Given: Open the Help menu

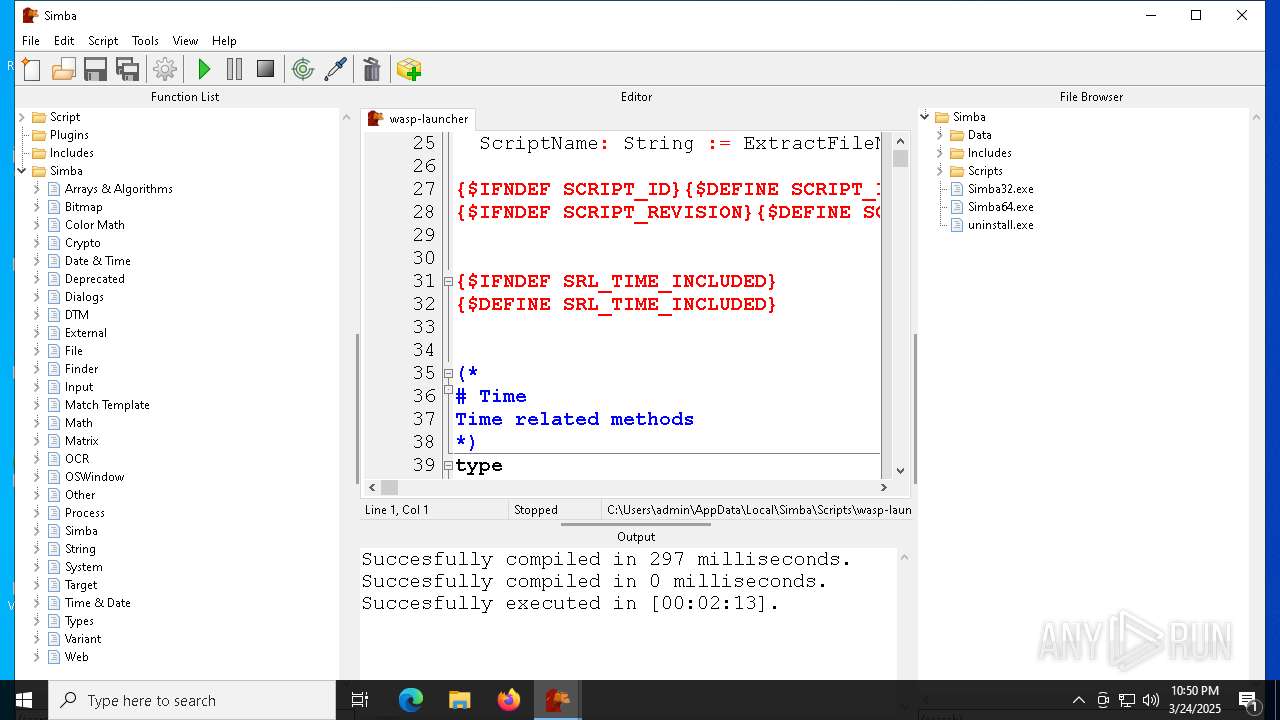Looking at the screenshot, I should (224, 41).
